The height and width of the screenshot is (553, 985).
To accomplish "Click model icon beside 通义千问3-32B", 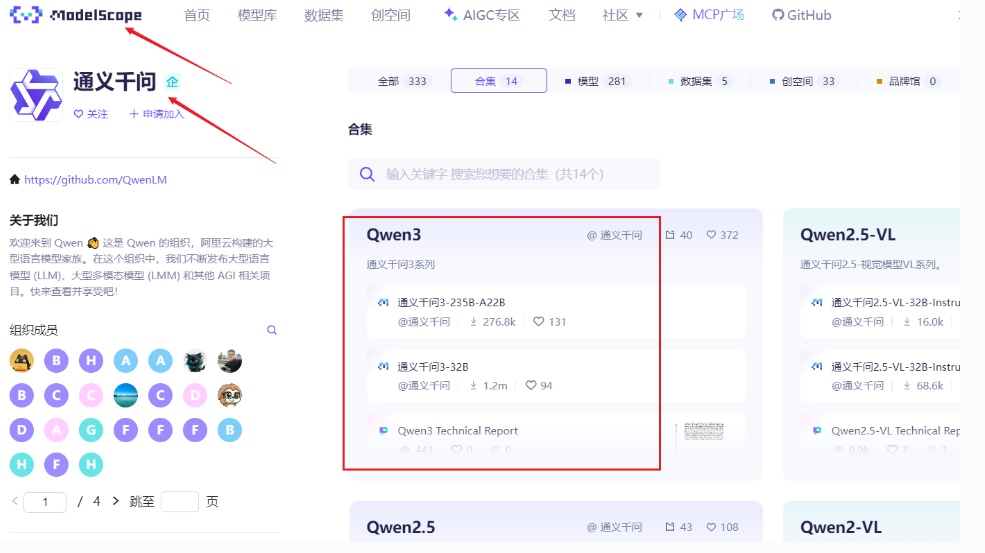I will (383, 366).
